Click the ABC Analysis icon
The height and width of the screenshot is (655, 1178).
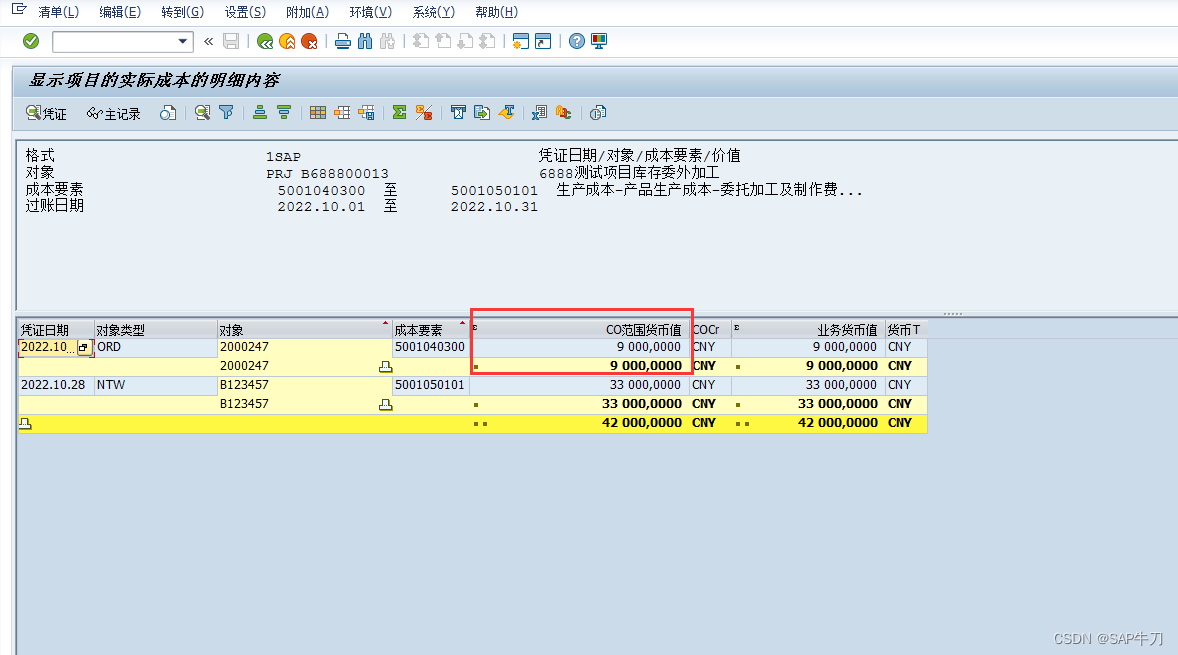563,113
